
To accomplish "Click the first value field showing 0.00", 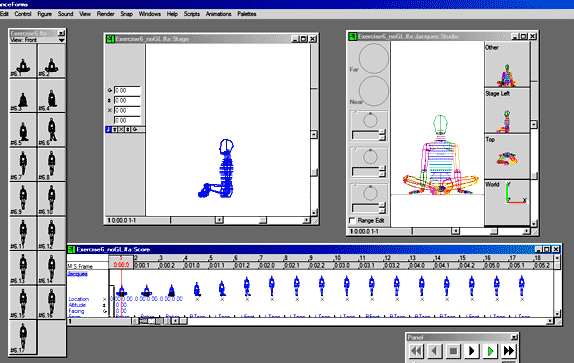I will point(127,90).
